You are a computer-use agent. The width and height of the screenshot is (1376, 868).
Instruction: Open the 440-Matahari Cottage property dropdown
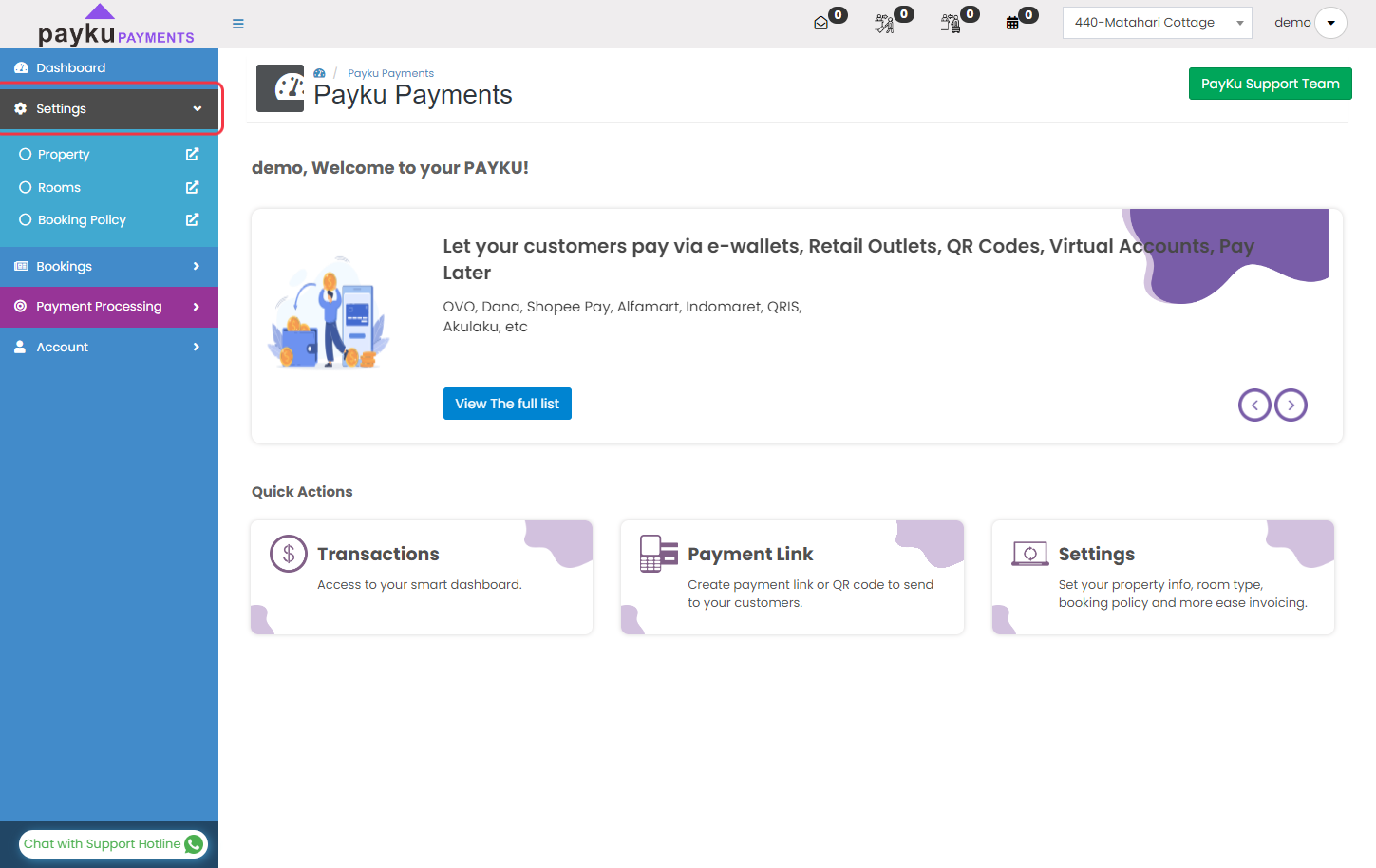point(1157,23)
